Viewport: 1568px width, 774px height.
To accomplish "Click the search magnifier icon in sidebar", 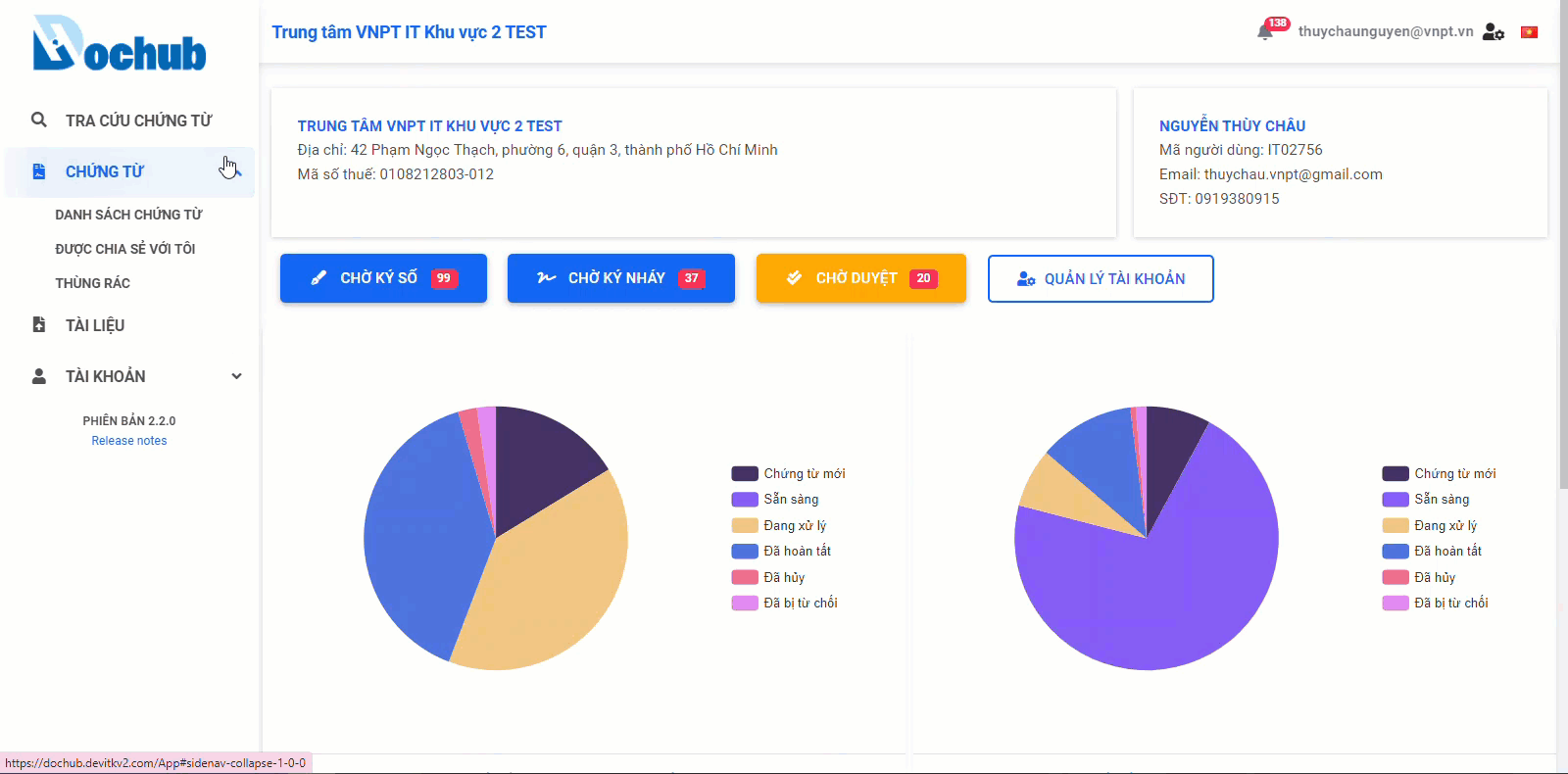I will point(39,120).
